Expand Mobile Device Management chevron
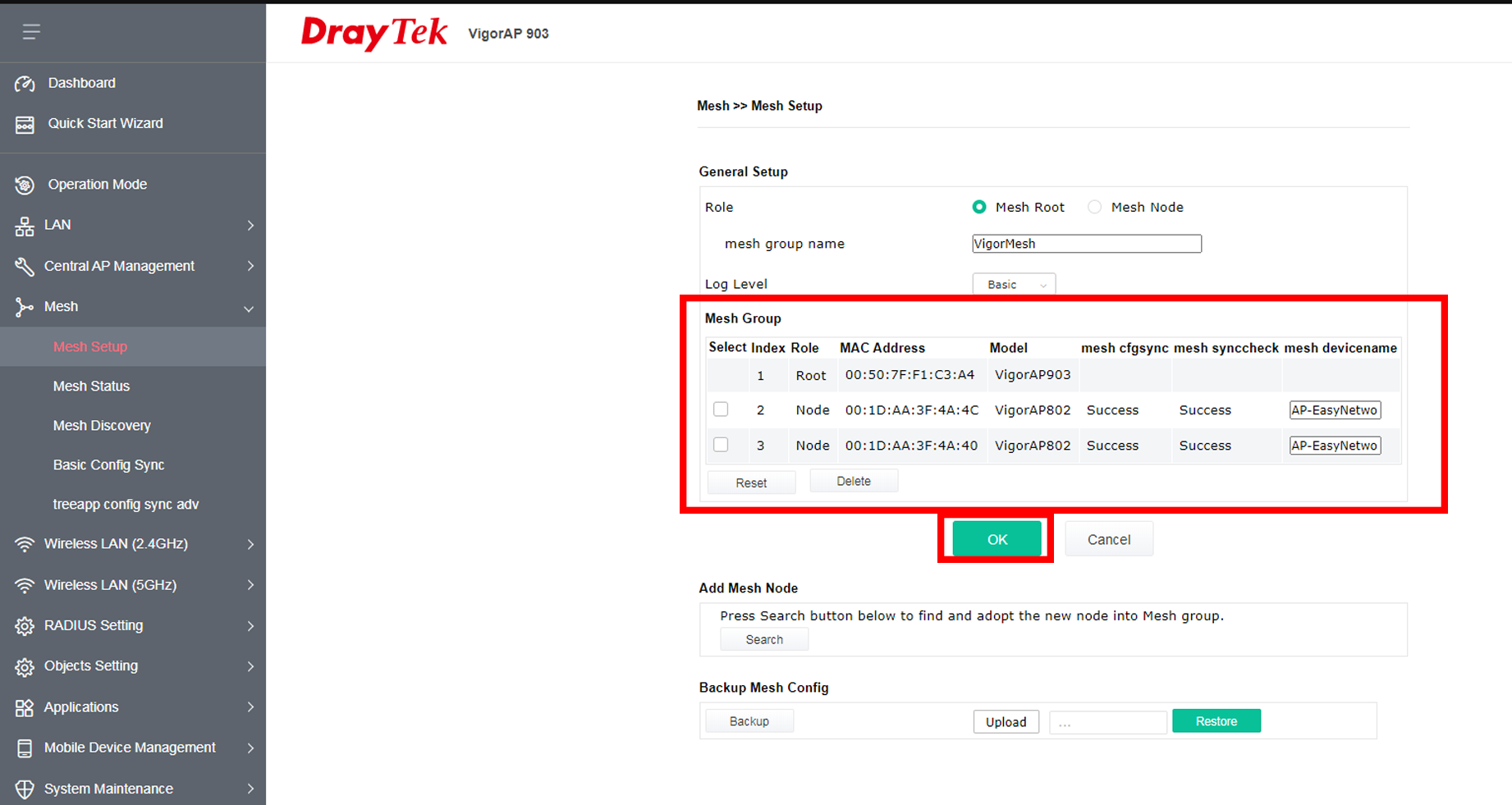The image size is (1512, 805). point(250,748)
